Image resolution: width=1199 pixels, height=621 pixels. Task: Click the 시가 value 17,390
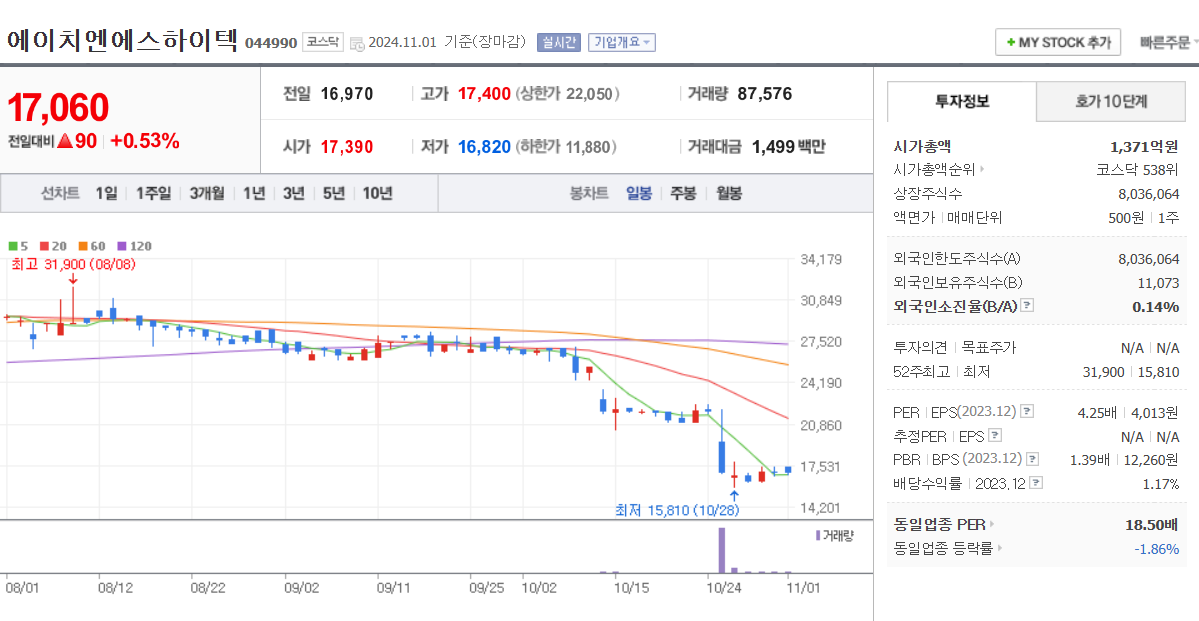[x=347, y=147]
